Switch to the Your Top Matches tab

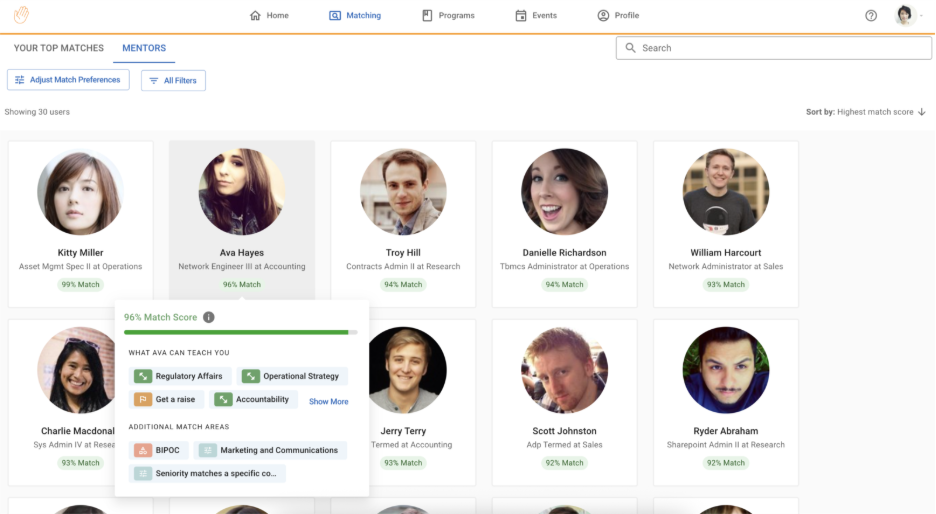pyautogui.click(x=58, y=48)
